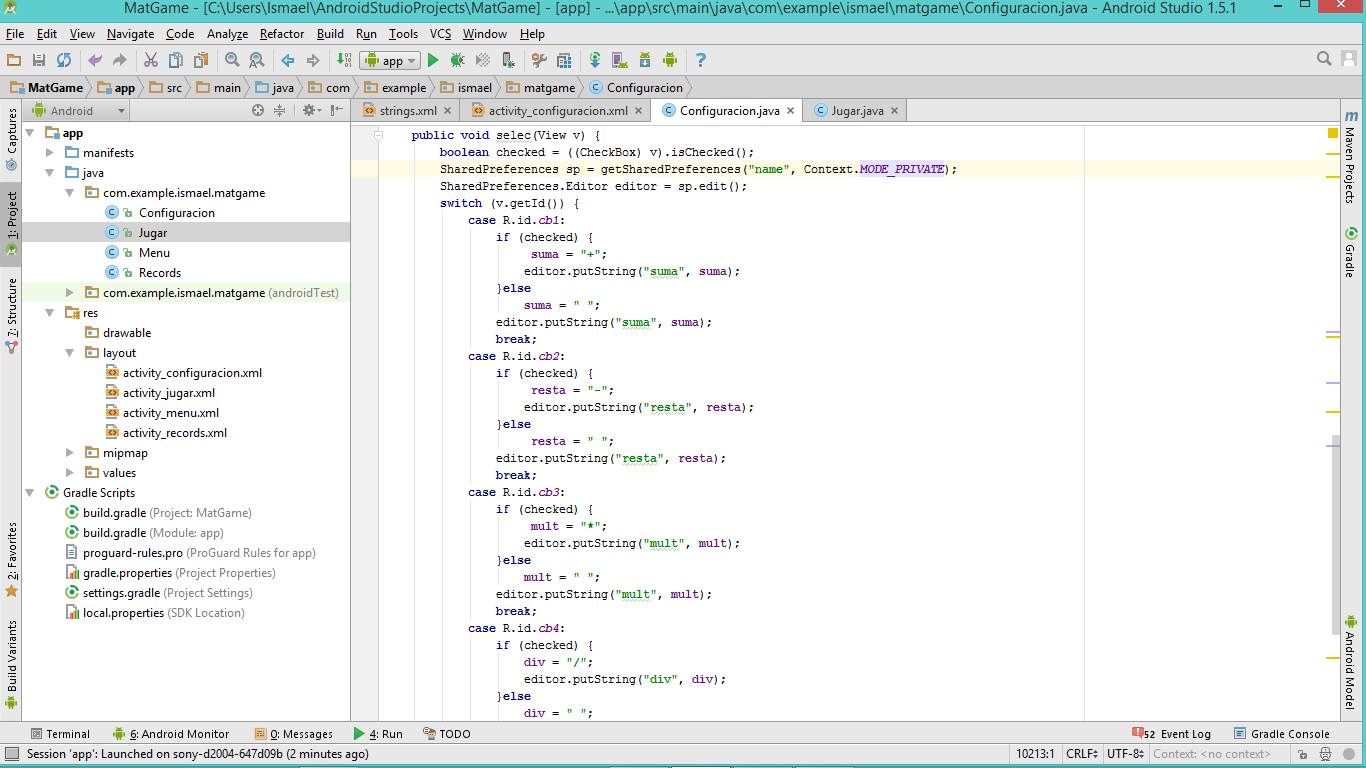Click the Help question mark icon

click(x=701, y=60)
